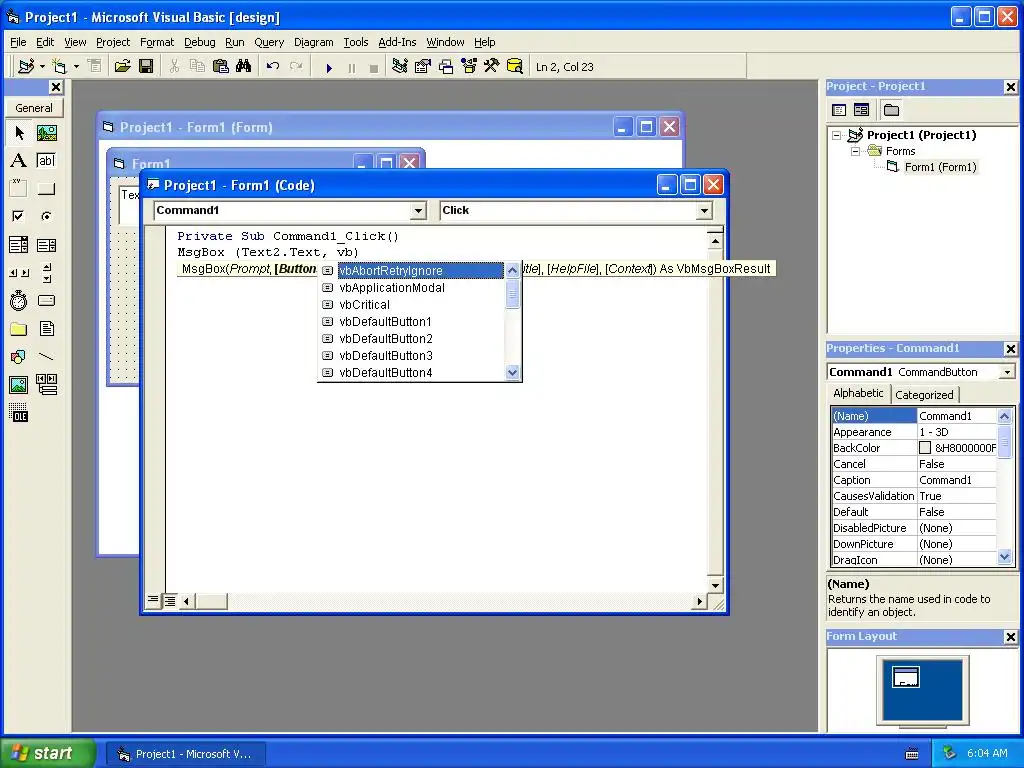Open the Add Project dropdown arrow in toolbar
The image size is (1024, 768).
click(42, 67)
